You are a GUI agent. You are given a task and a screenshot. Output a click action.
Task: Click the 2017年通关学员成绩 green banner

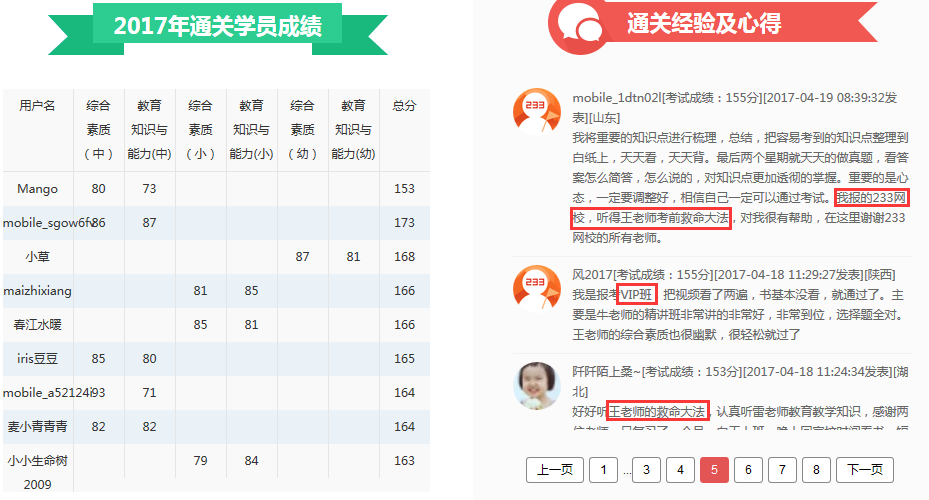217,26
